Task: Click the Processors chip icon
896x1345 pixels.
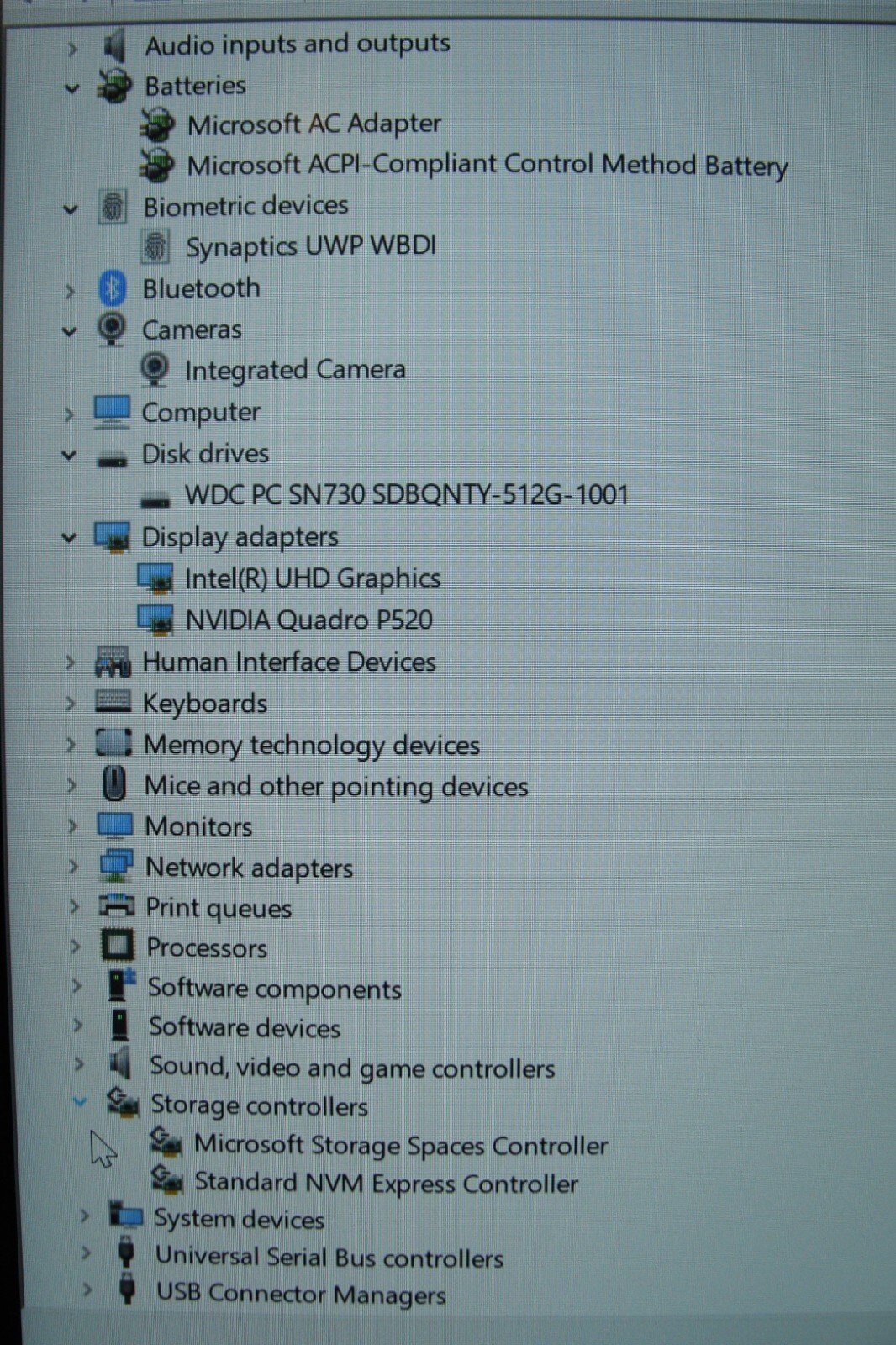Action: point(118,946)
